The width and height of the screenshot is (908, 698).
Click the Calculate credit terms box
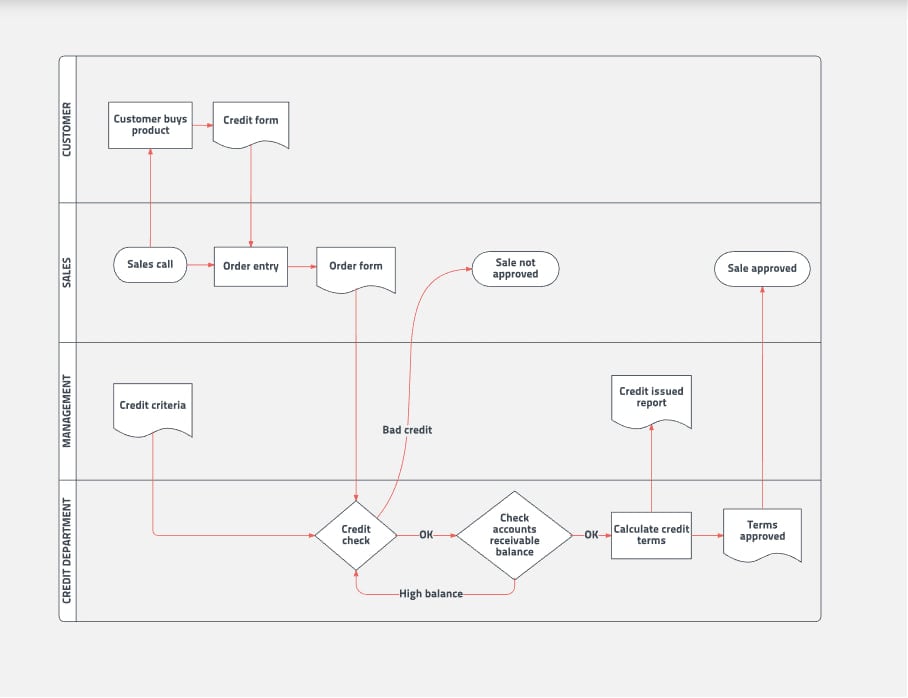(x=651, y=535)
